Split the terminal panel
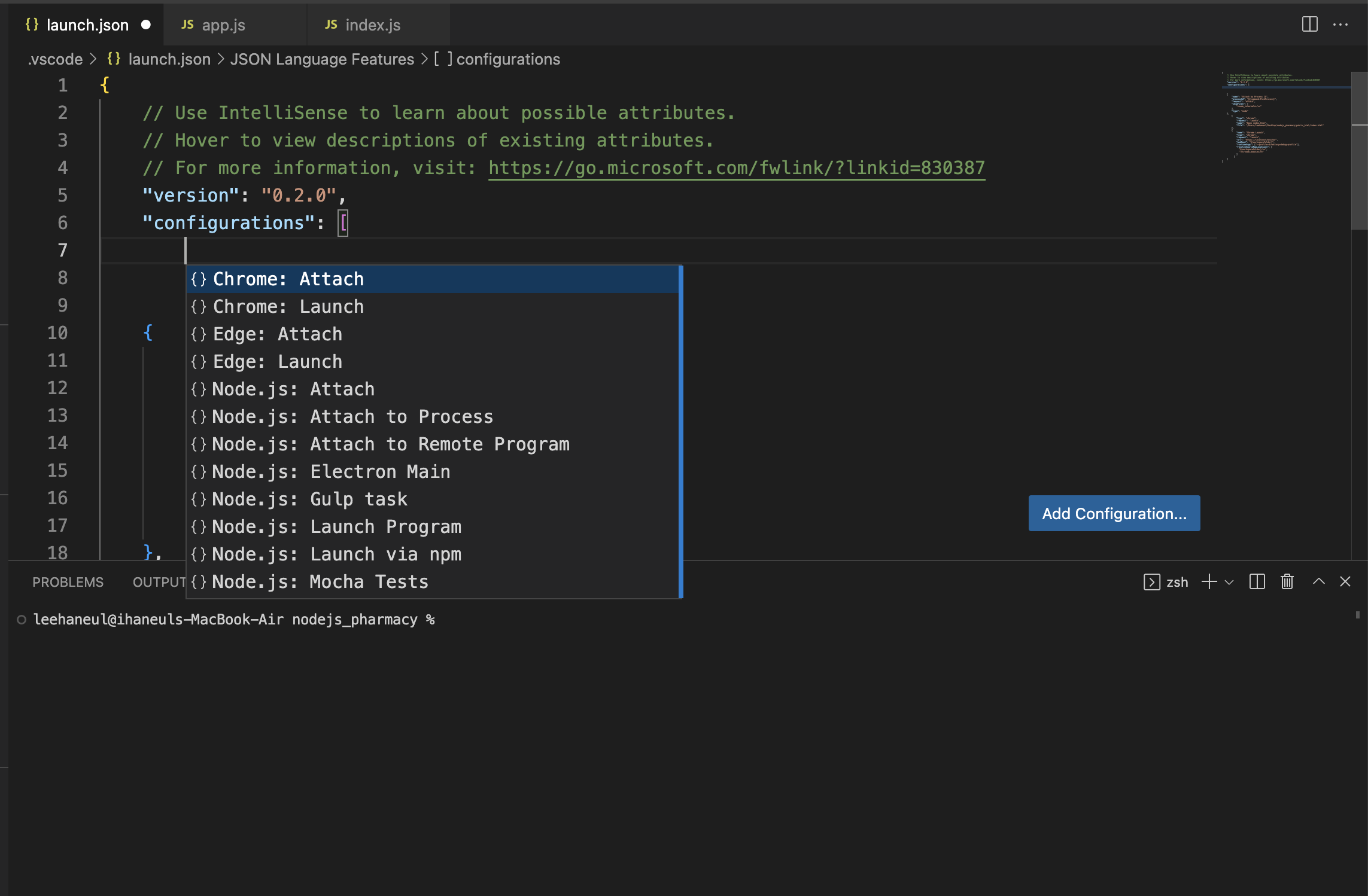 (1257, 581)
